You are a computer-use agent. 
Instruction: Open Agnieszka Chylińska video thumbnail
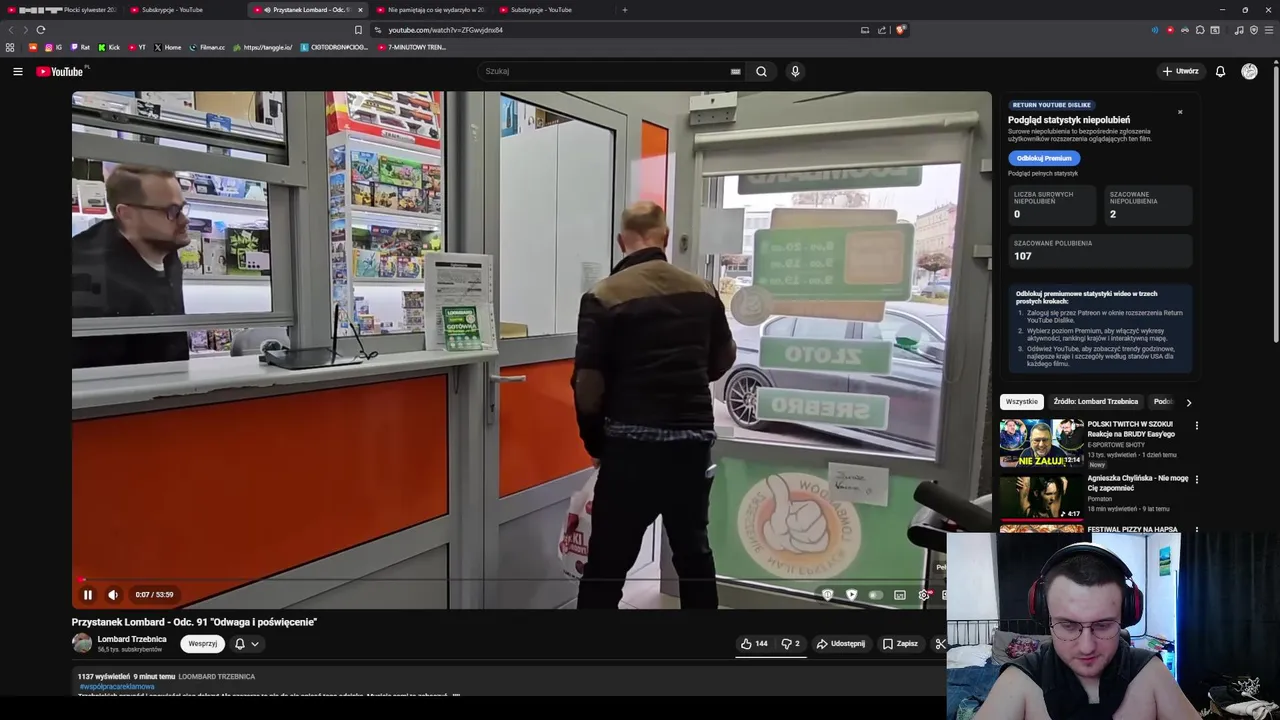pyautogui.click(x=1042, y=497)
